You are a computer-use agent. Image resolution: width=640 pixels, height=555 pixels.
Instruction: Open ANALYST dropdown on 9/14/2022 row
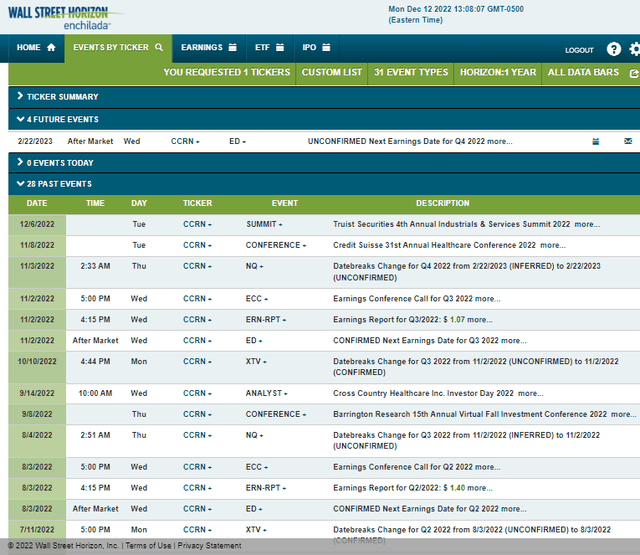(267, 393)
